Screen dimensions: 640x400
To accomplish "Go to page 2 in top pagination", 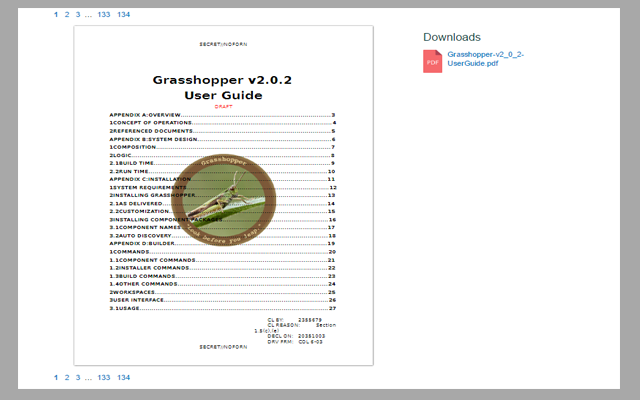I will pos(66,15).
